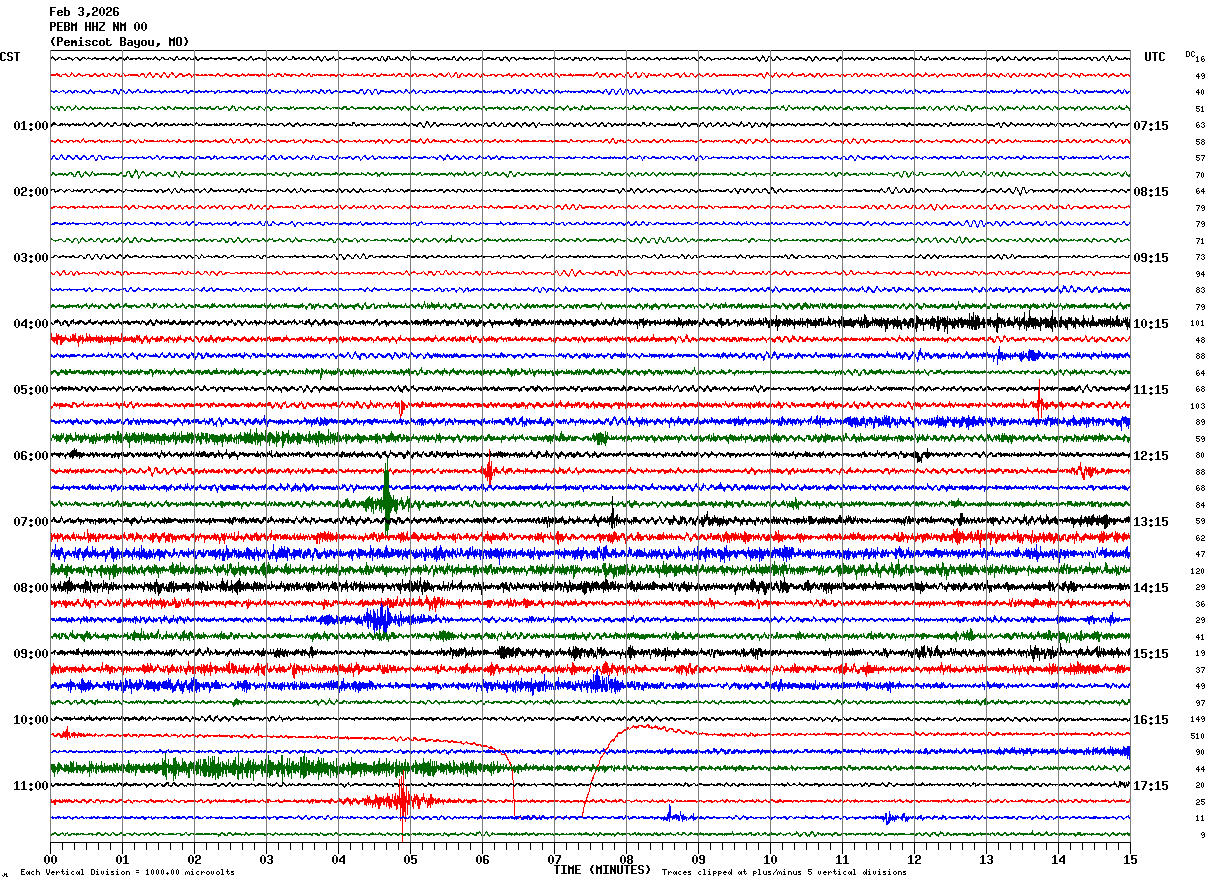Click the blue spike in the 11:30 CST trace

click(x=669, y=812)
